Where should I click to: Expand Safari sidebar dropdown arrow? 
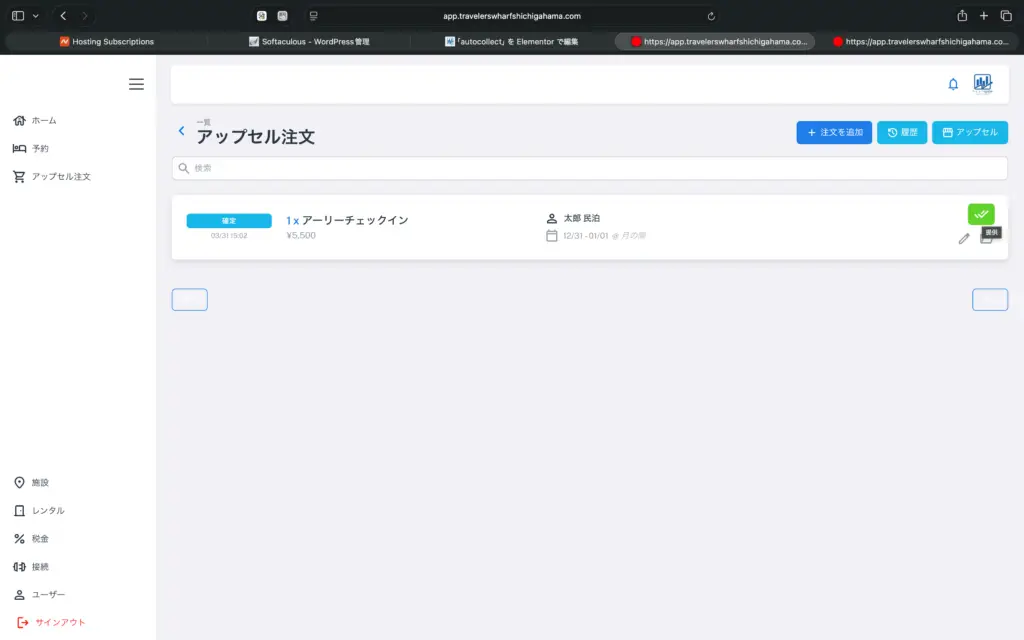click(x=36, y=16)
